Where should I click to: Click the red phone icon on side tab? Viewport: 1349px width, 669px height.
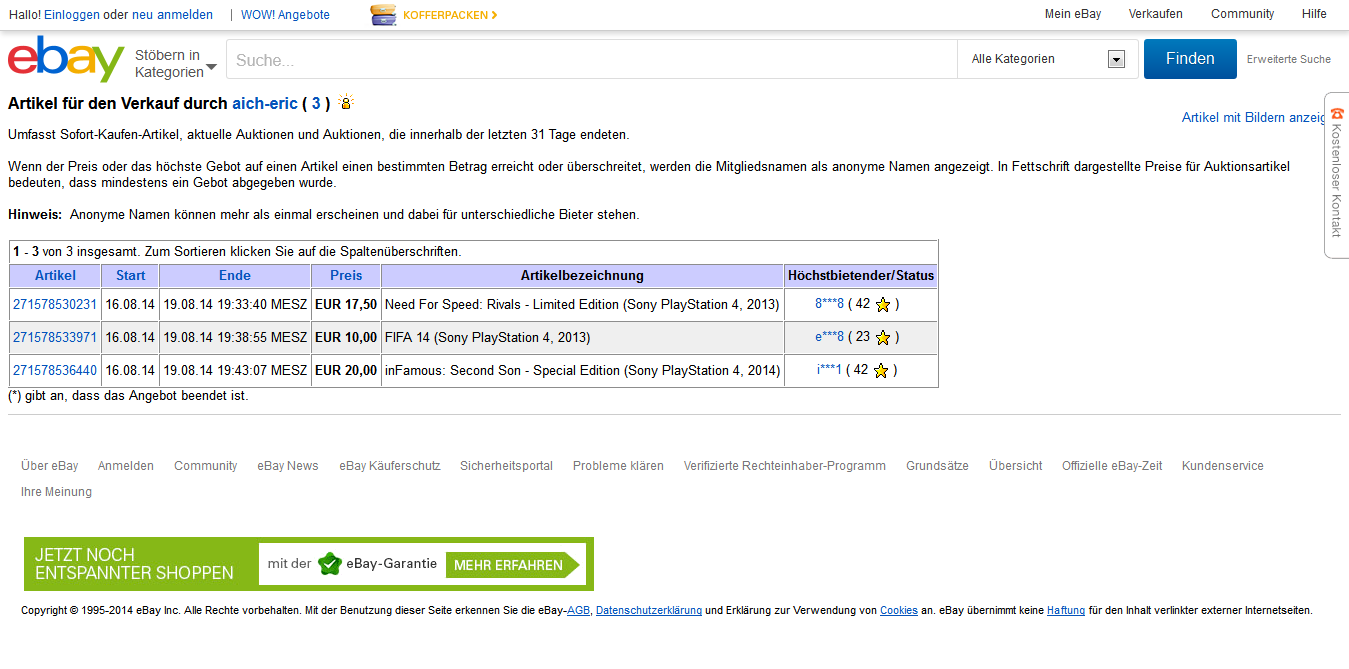click(1337, 114)
